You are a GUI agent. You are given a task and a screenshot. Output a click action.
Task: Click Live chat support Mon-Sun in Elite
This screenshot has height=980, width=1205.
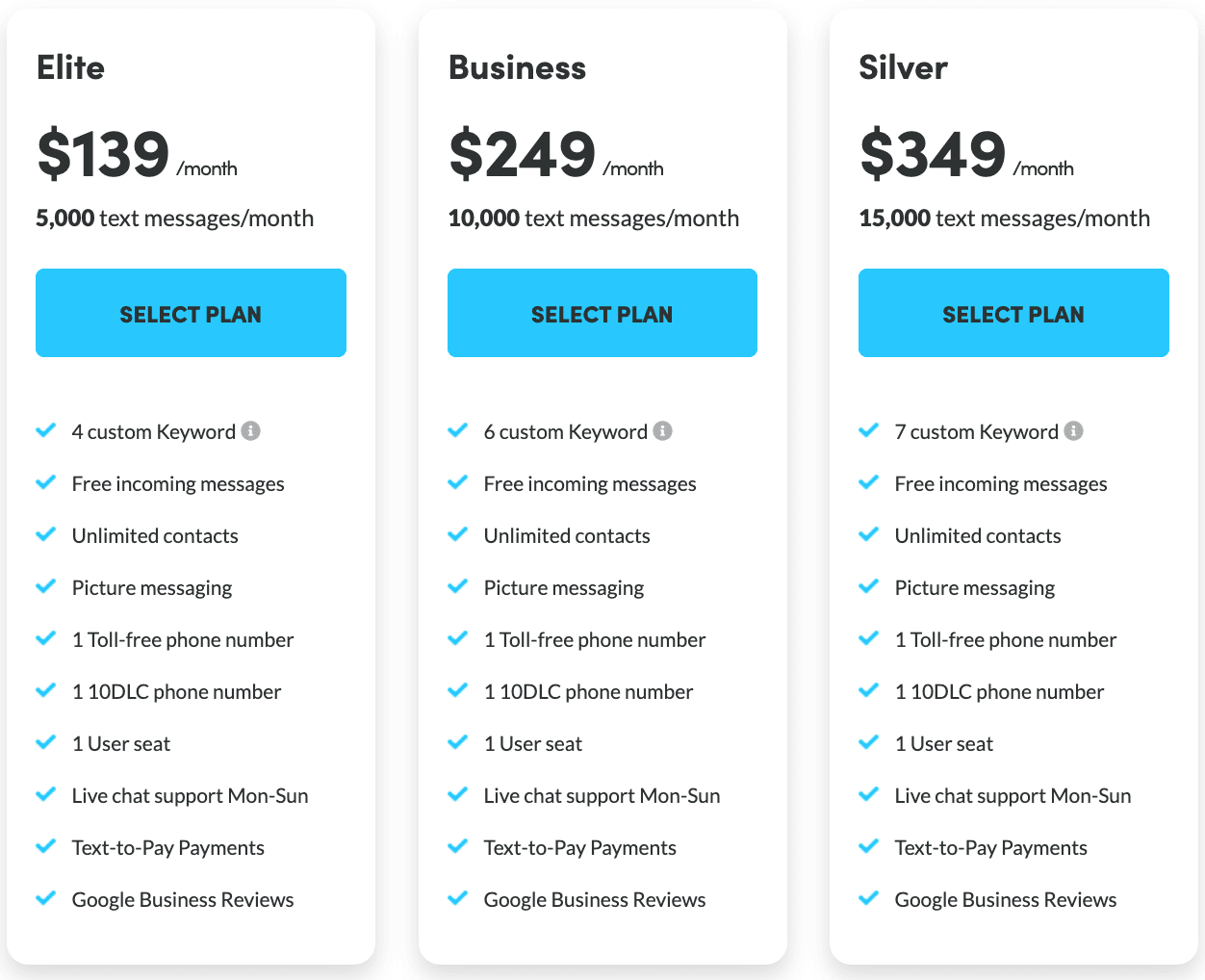(191, 796)
